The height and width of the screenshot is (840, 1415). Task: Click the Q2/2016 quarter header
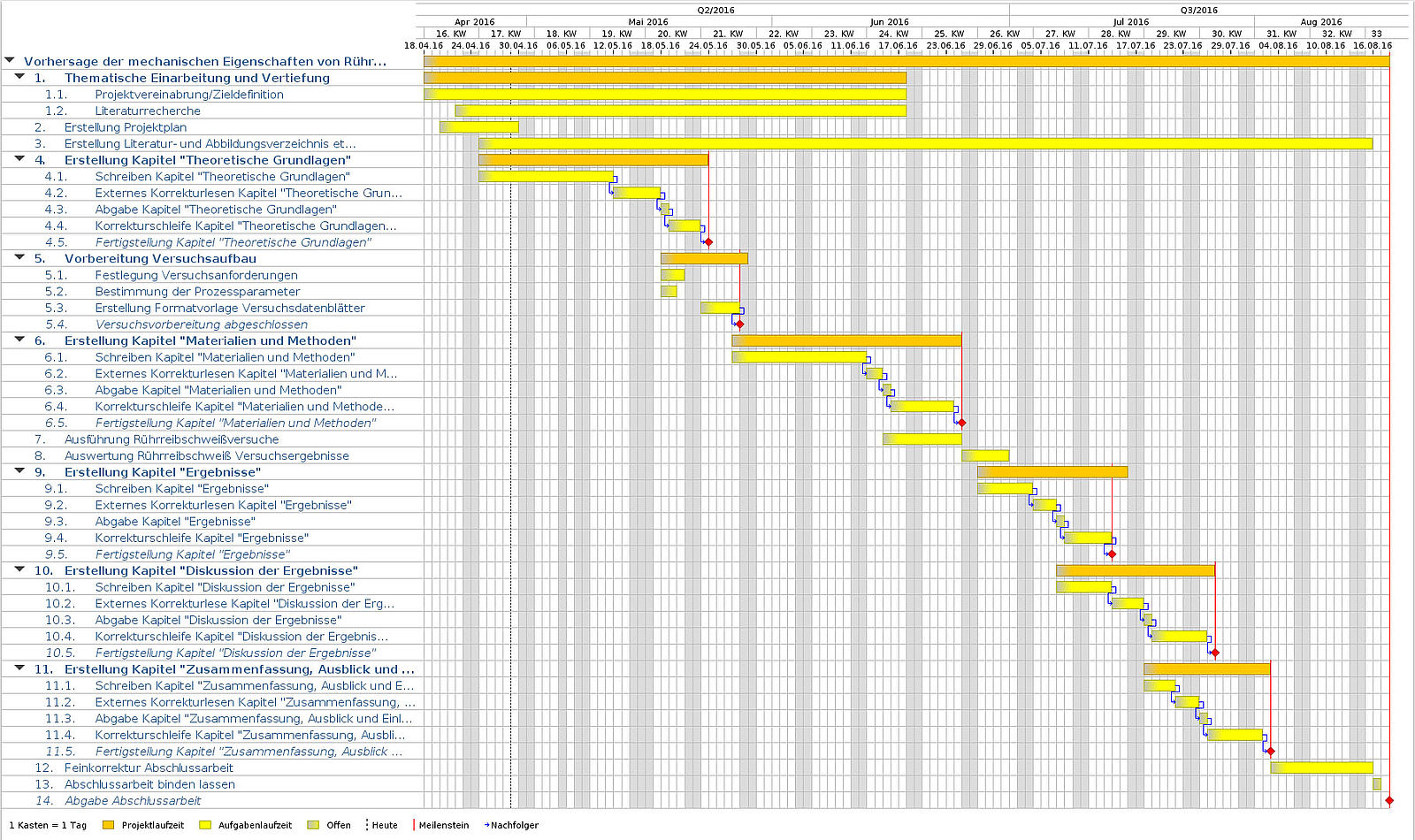pyautogui.click(x=715, y=10)
